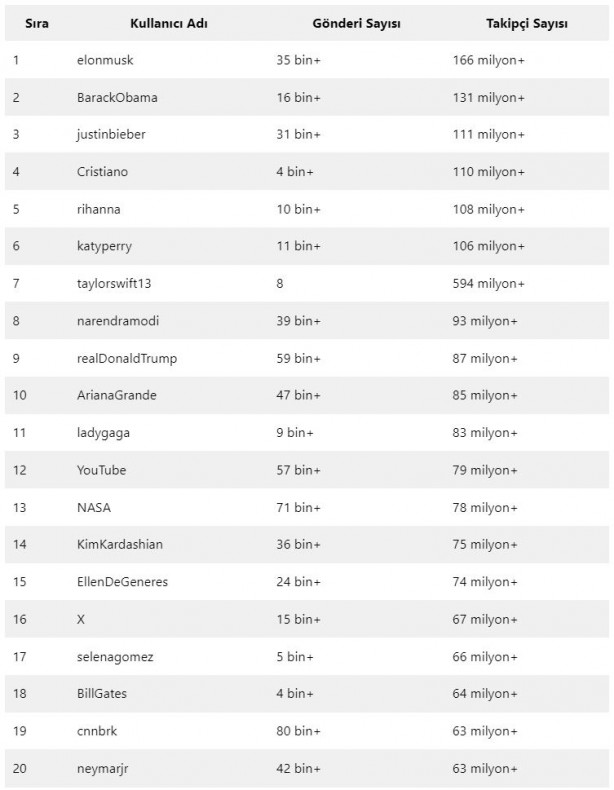Click the taylorswift13 username
The height and width of the screenshot is (790, 614).
(x=114, y=283)
